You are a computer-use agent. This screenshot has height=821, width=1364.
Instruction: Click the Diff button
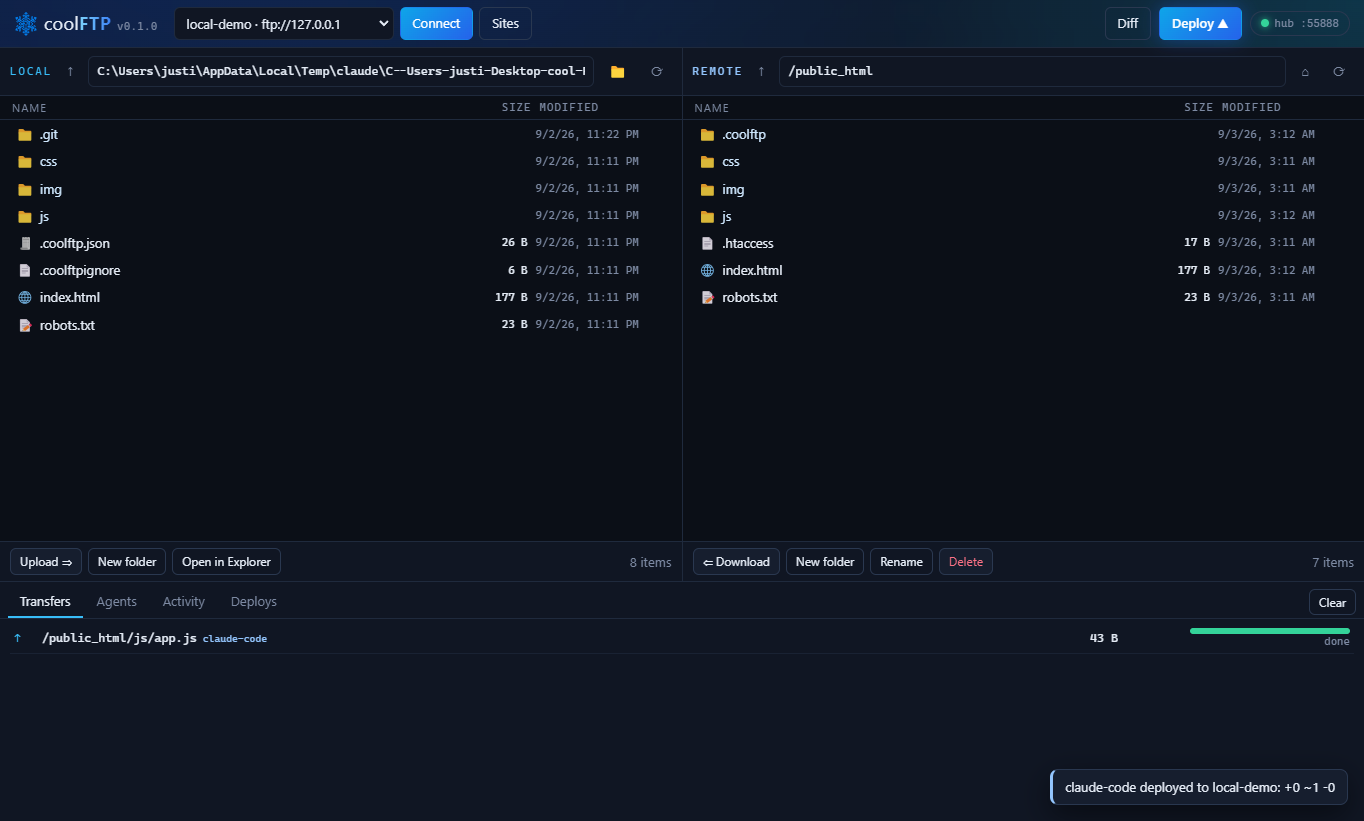(x=1127, y=23)
